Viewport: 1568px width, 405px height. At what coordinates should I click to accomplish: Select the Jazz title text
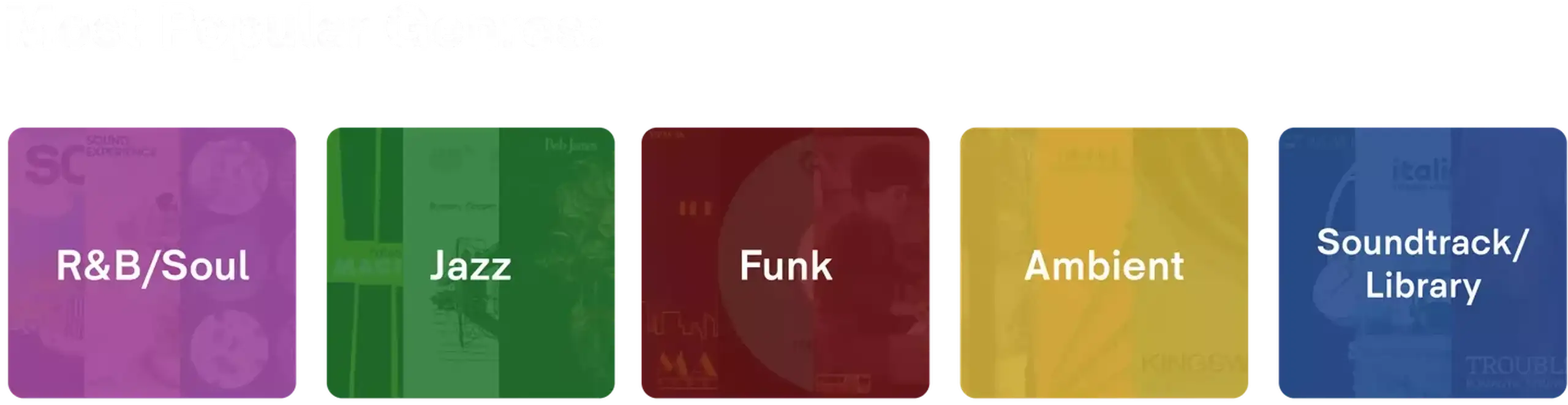(470, 266)
